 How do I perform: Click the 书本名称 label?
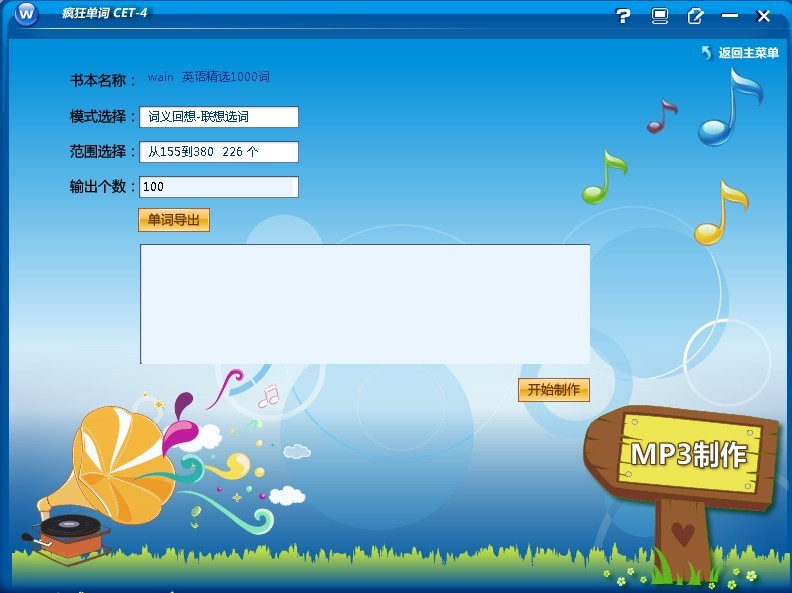pos(103,80)
